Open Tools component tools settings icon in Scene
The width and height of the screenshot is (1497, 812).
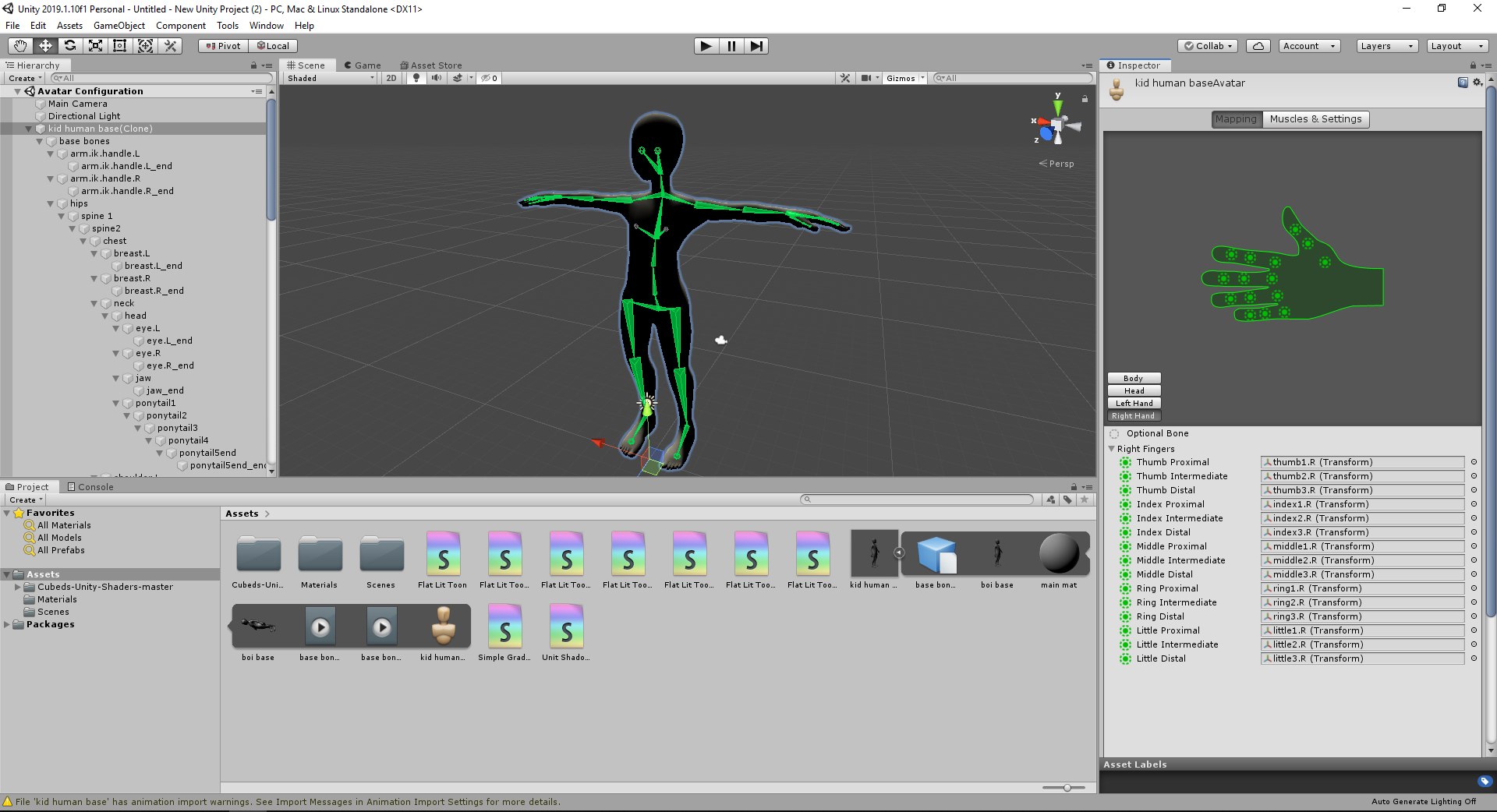(845, 78)
